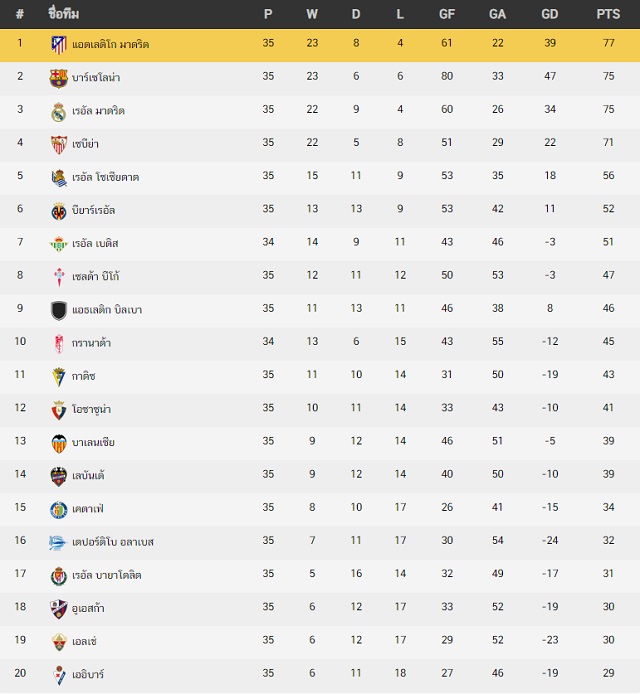Screen dimensions: 640x694
Task: Click the Valencia bat crest icon
Action: [x=58, y=443]
